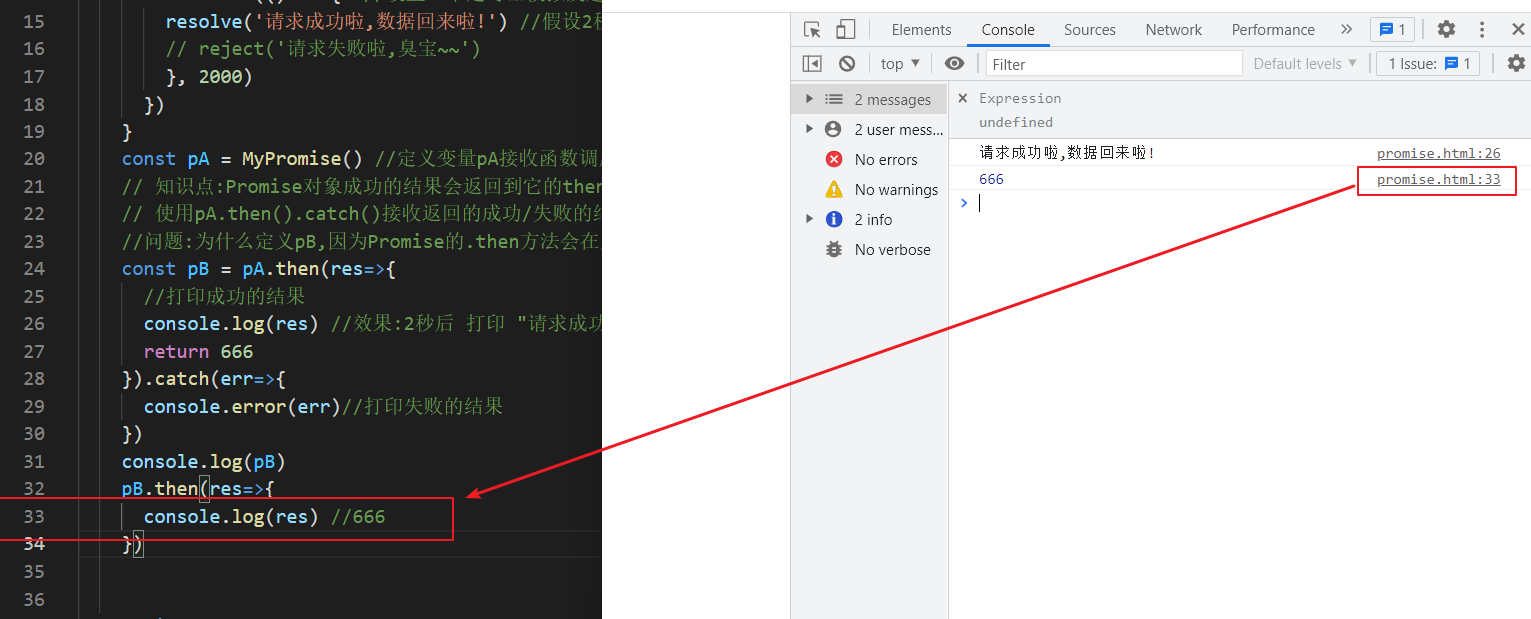
Task: Click the eye icon to create live expression
Action: pos(954,63)
